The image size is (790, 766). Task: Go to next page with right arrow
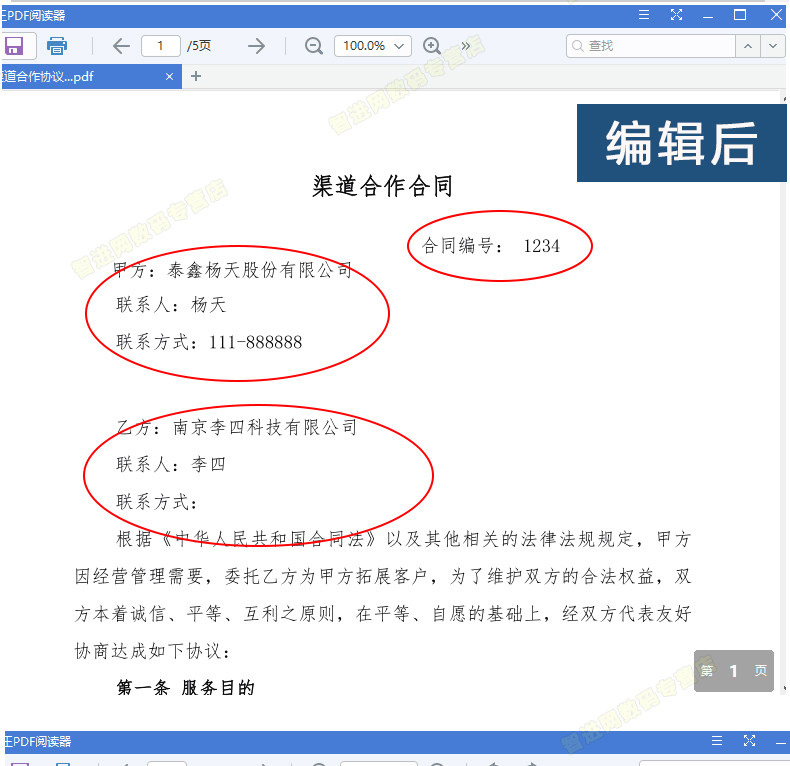click(256, 46)
